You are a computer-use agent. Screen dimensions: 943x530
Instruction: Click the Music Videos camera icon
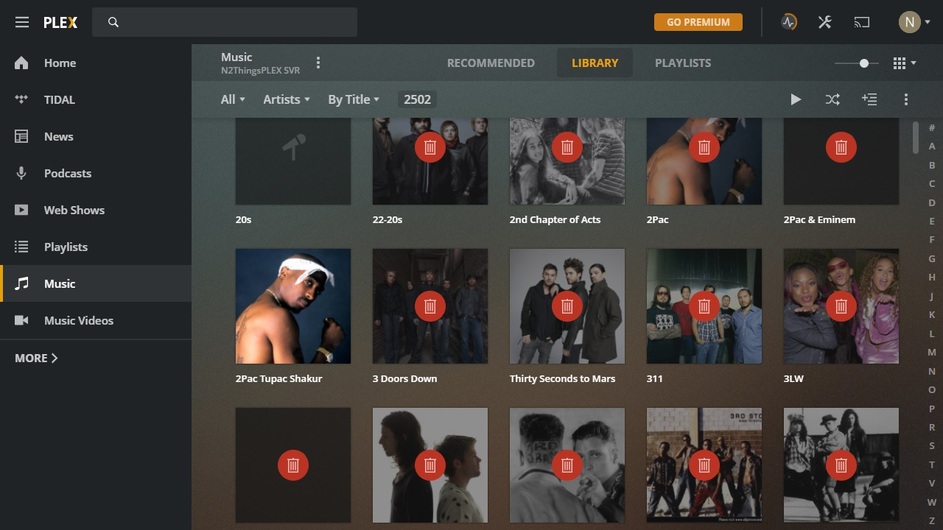tap(22, 320)
